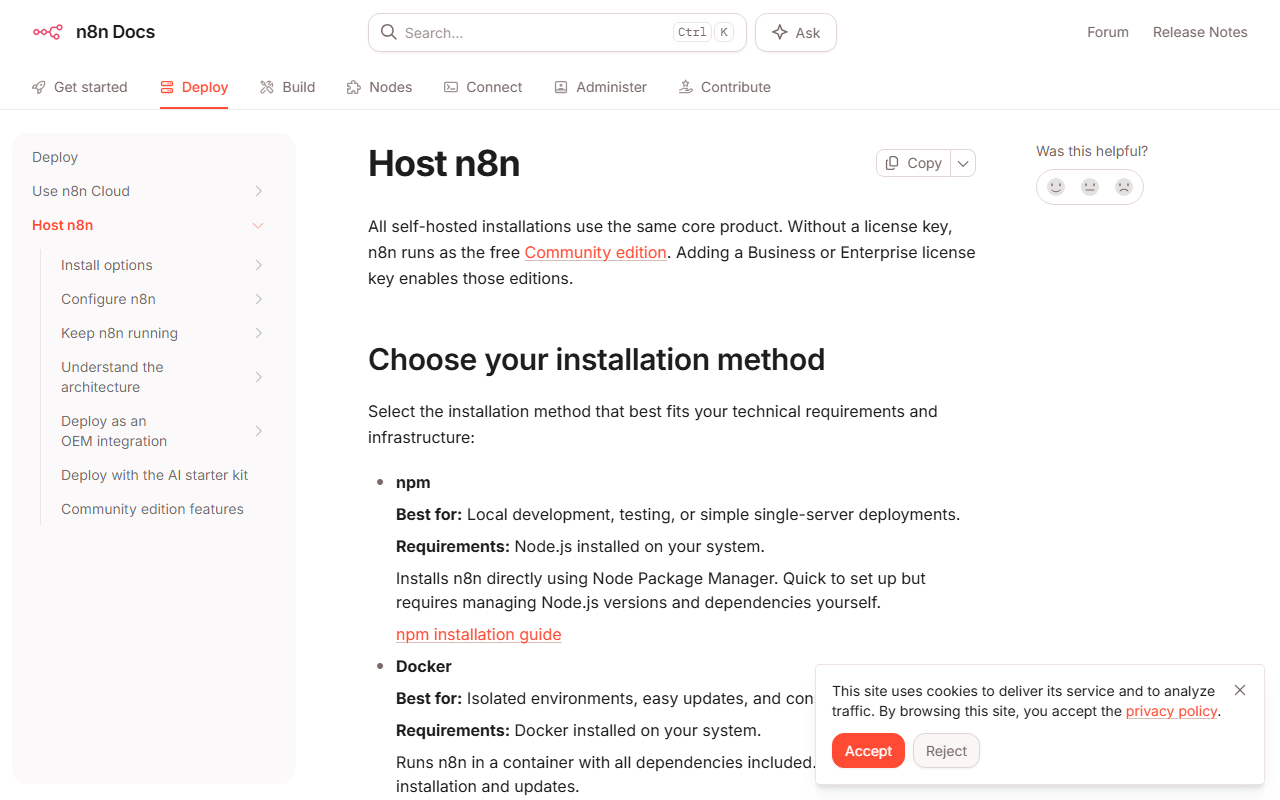The width and height of the screenshot is (1280, 800).
Task: Go to the Nodes tab
Action: point(380,87)
